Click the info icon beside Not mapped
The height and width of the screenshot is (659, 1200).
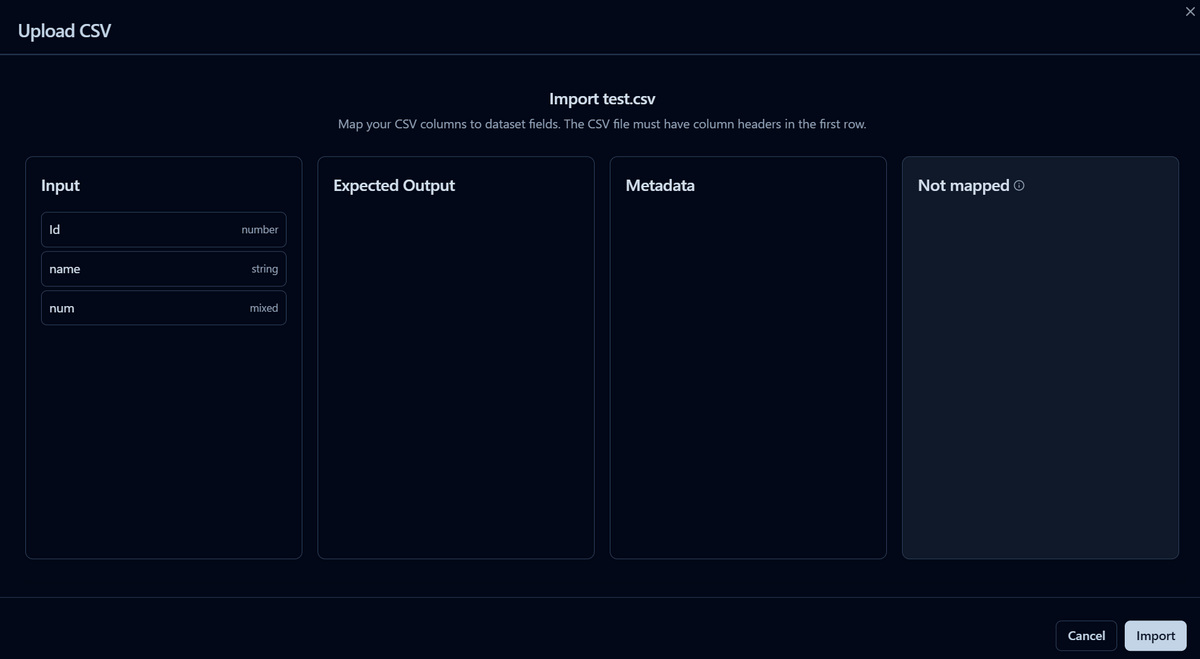point(1019,186)
